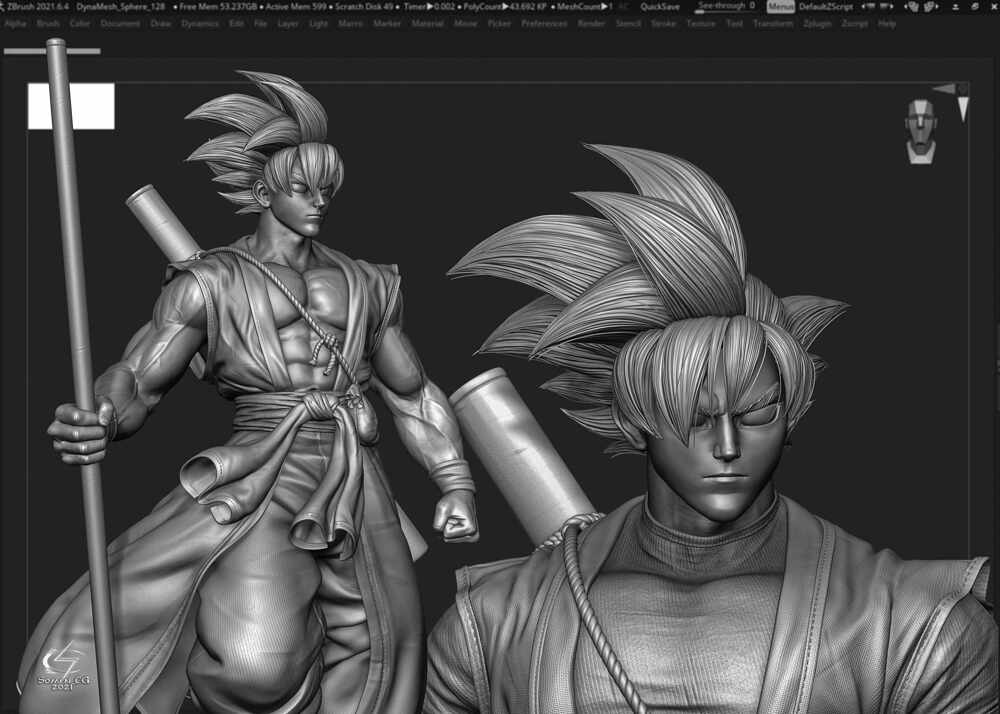Image resolution: width=1000 pixels, height=714 pixels.
Task: Open the File menu
Action: point(261,24)
